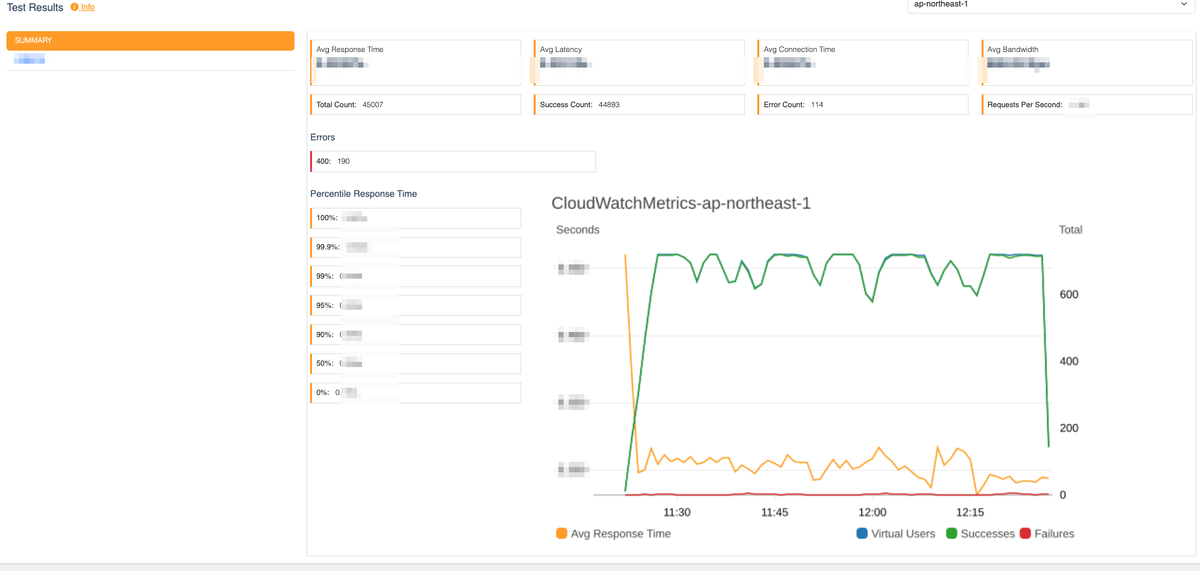Click the Avg Response Time metric card
The width and height of the screenshot is (1200, 571).
(416, 63)
